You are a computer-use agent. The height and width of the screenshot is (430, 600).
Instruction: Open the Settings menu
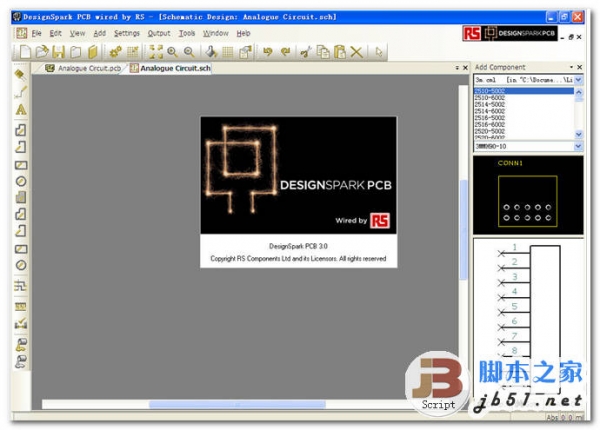tap(127, 33)
